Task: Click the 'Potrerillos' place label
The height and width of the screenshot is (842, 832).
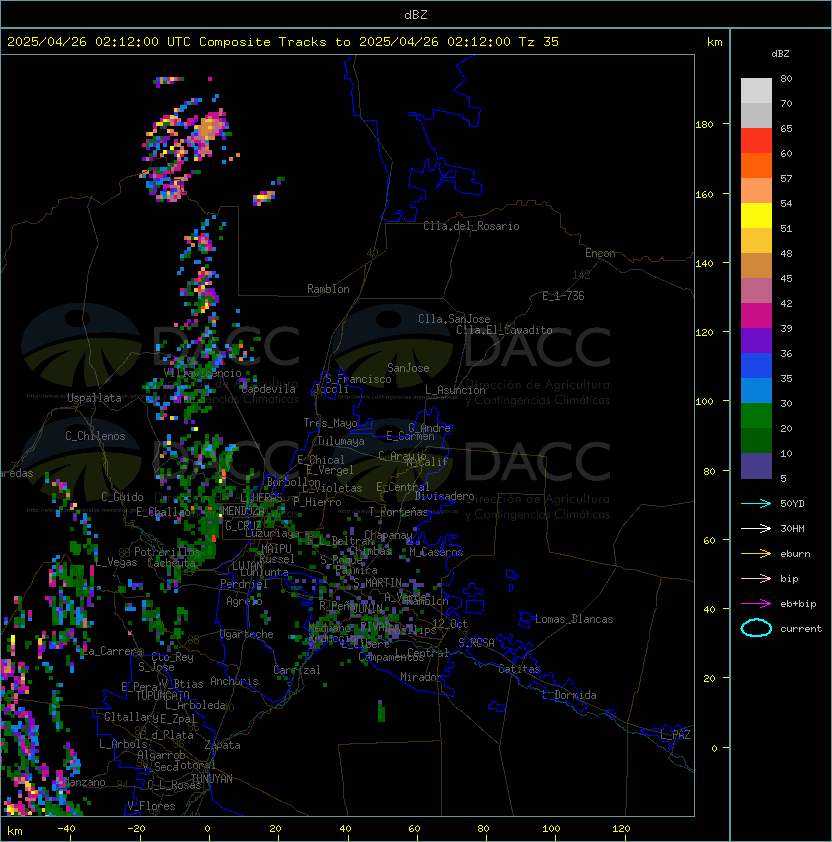Action: (167, 552)
